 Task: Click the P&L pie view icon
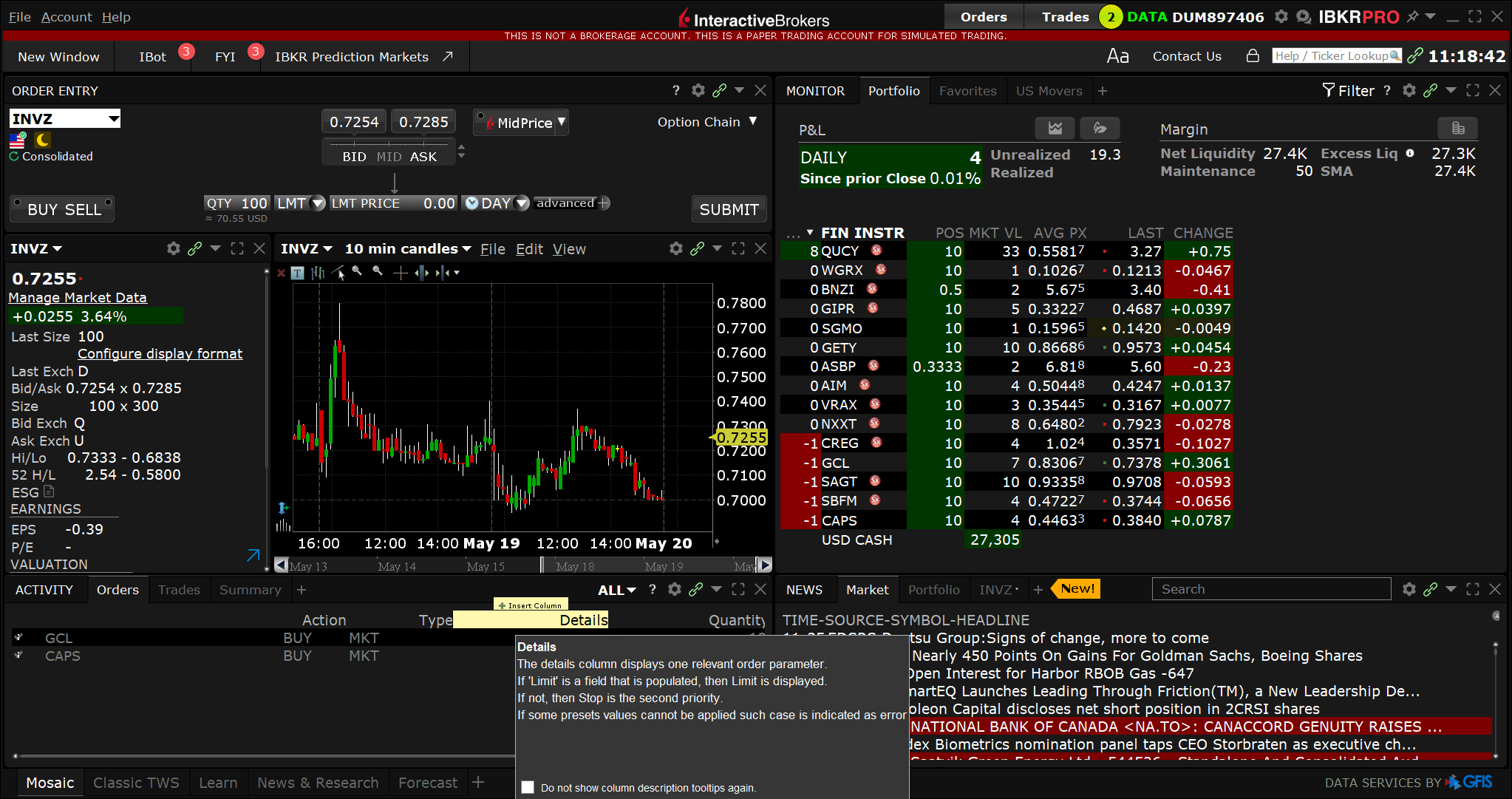pyautogui.click(x=1100, y=128)
